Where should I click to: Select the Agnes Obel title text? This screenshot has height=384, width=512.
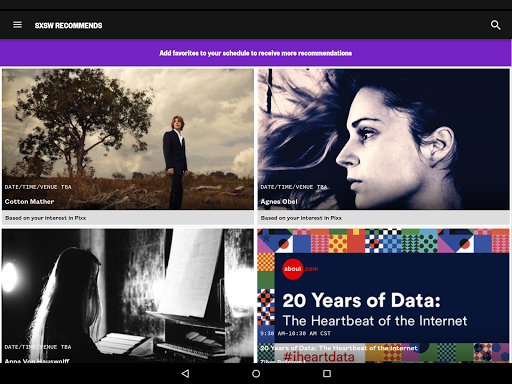pos(279,202)
